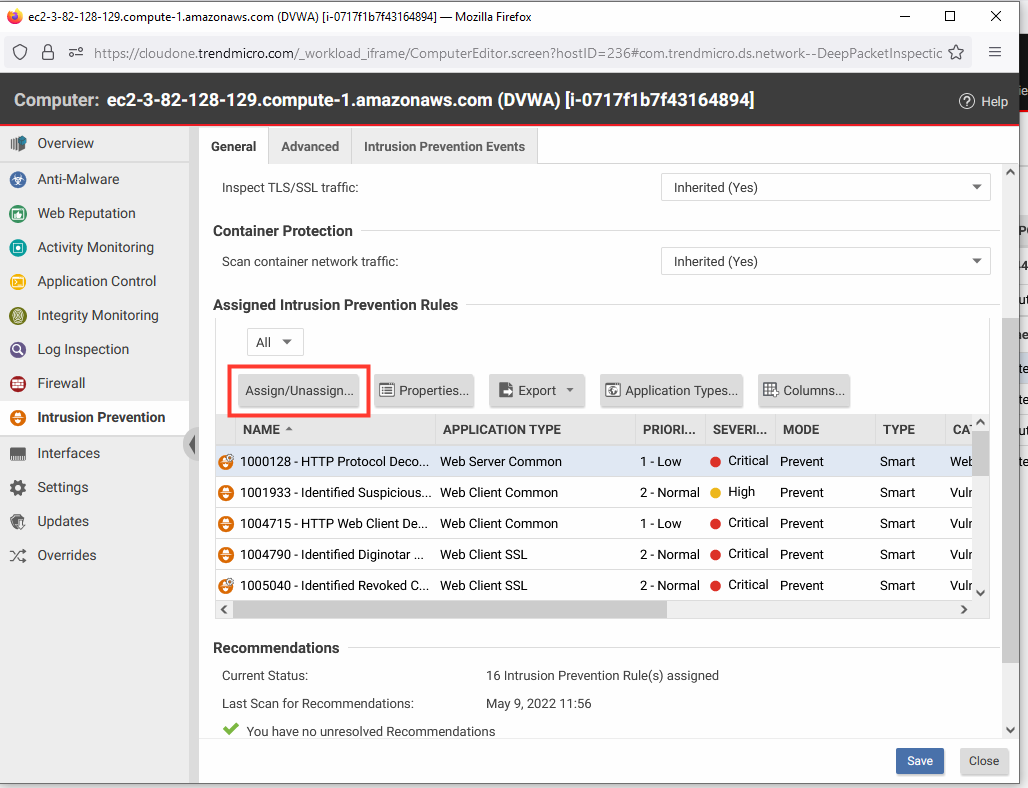This screenshot has width=1028, height=788.
Task: Click the 1004790 Web Client SSL cell
Action: (484, 555)
